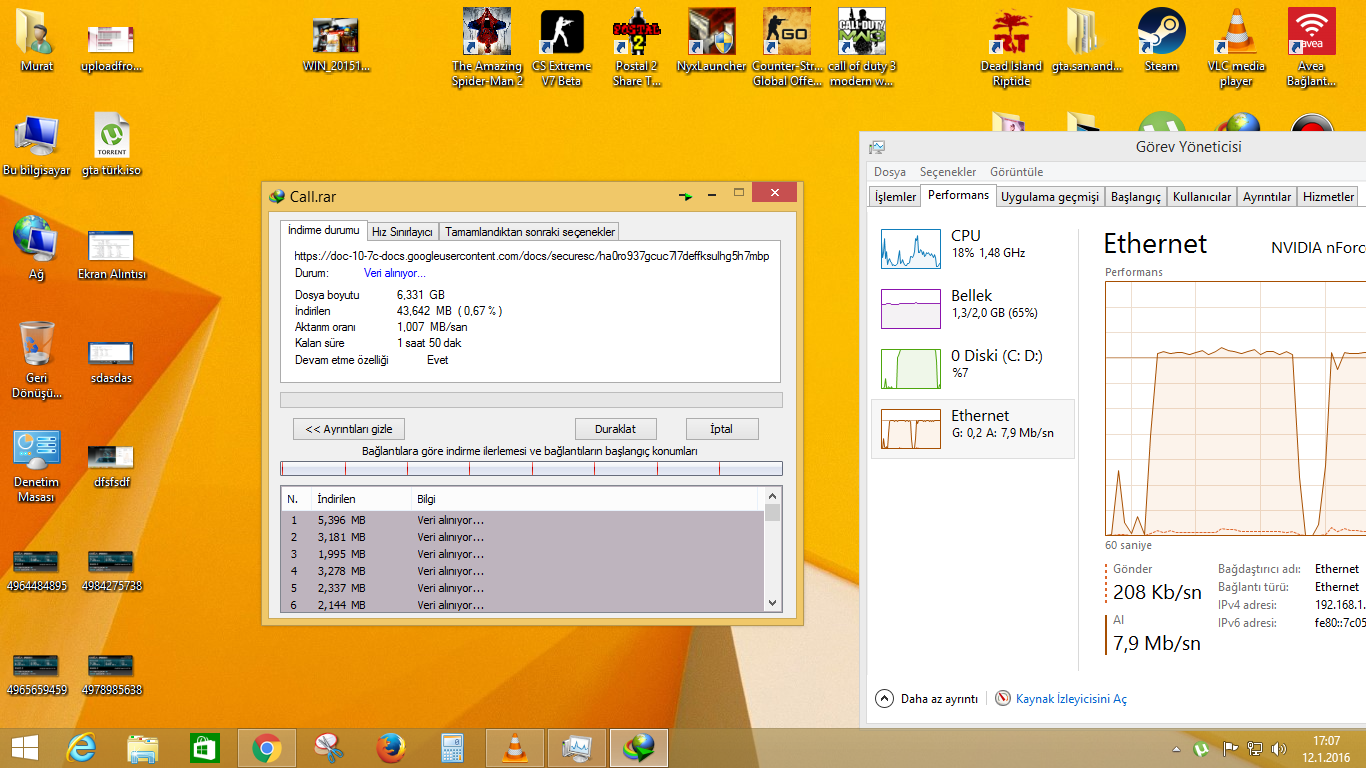Viewport: 1366px width, 768px height.
Task: Open WIN_20151 image file on desktop
Action: [x=336, y=45]
